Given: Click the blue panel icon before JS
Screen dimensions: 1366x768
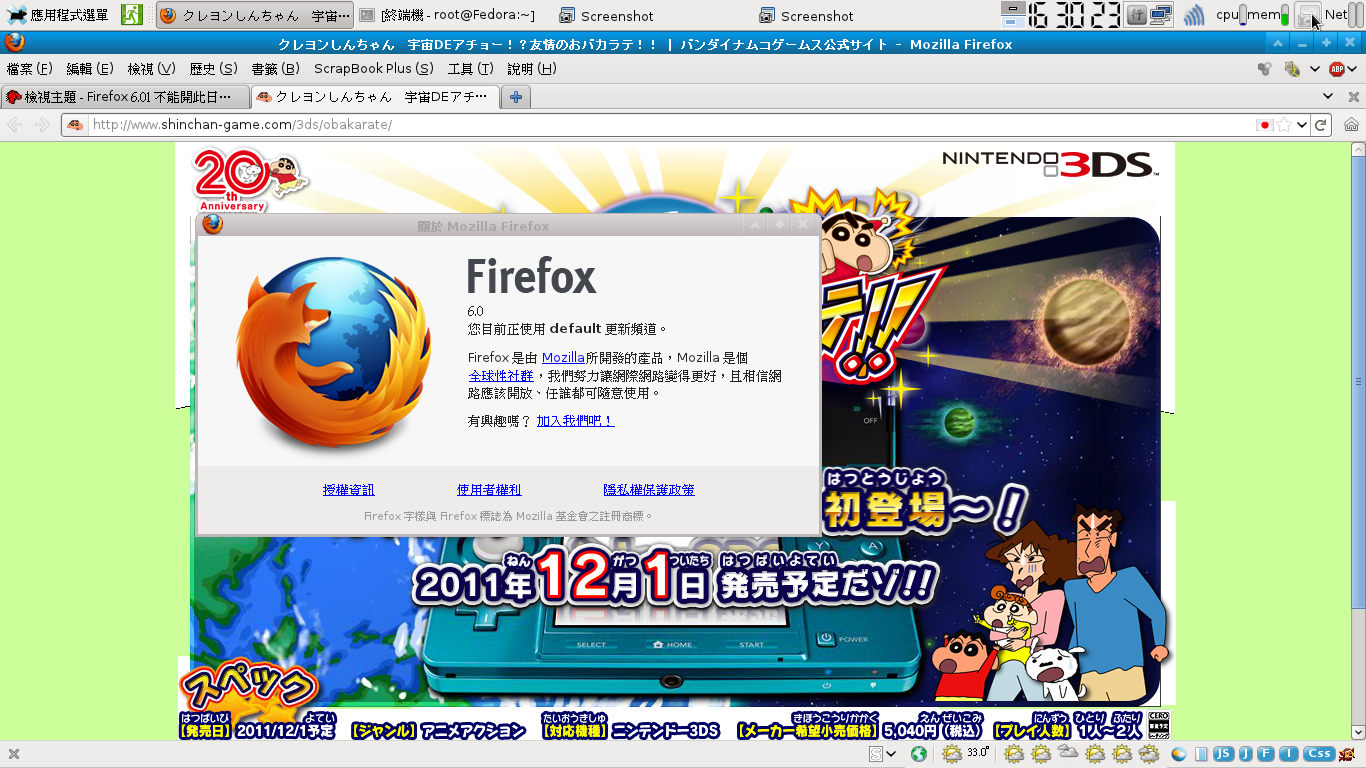Looking at the screenshot, I should click(x=1202, y=754).
